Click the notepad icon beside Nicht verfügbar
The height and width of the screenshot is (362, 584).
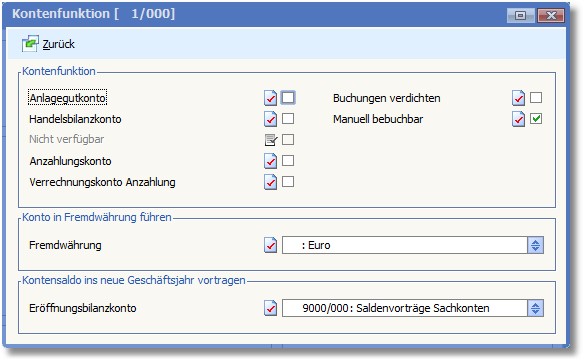pyautogui.click(x=271, y=140)
